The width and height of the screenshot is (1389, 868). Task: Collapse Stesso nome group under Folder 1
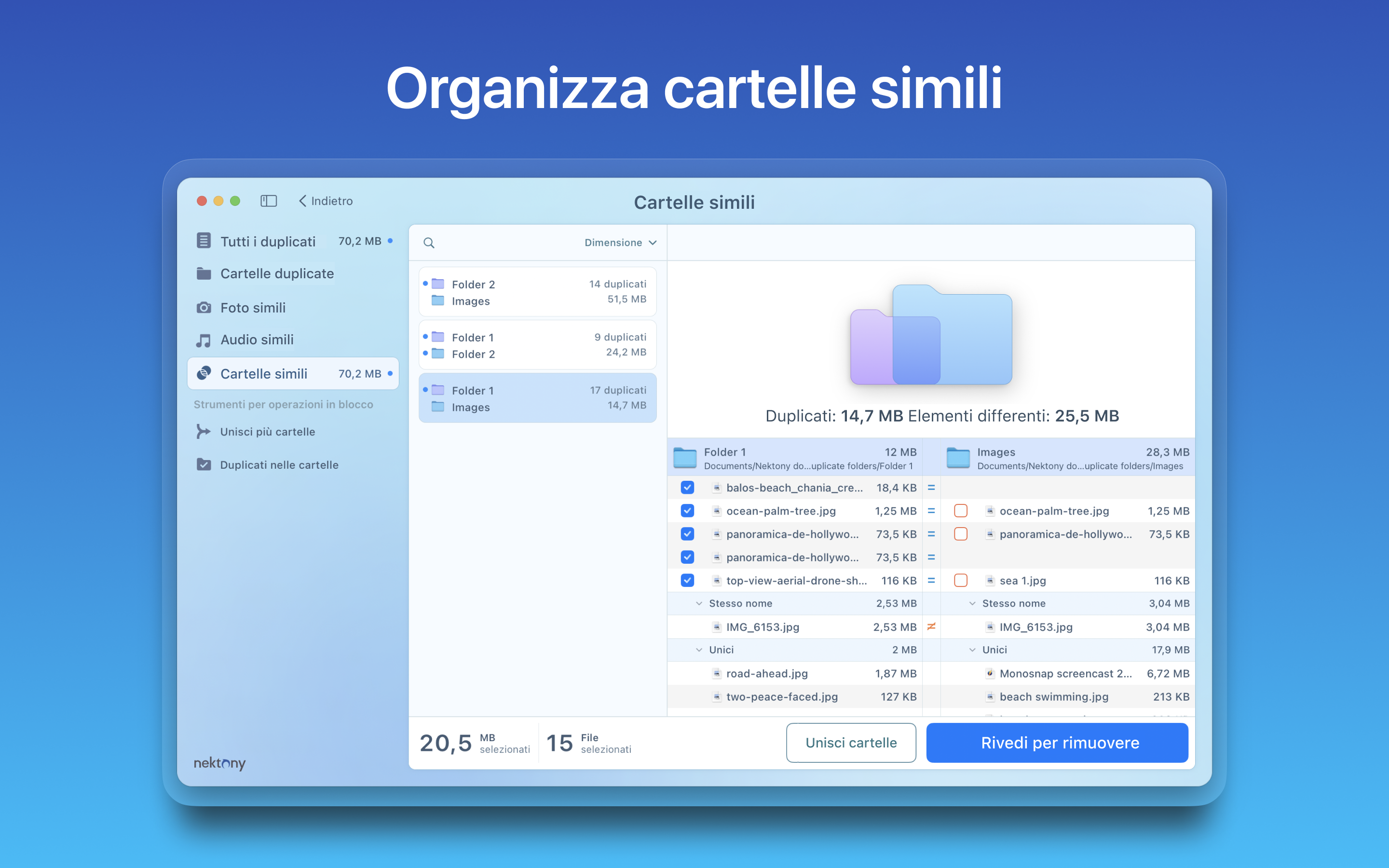(699, 603)
